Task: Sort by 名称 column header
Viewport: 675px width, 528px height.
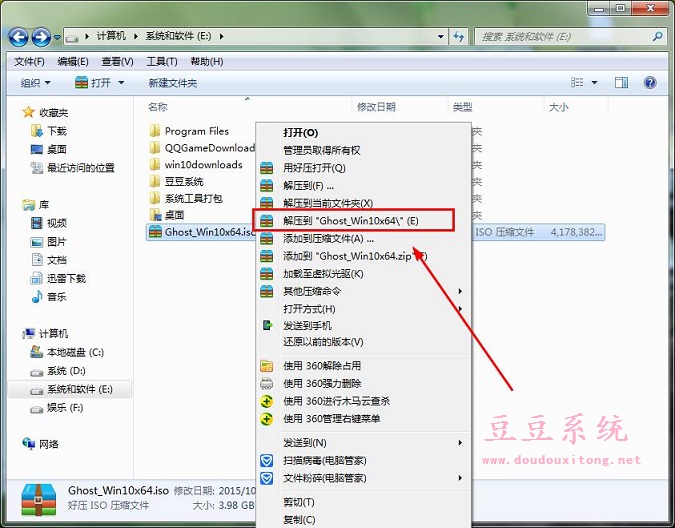Action: (158, 107)
